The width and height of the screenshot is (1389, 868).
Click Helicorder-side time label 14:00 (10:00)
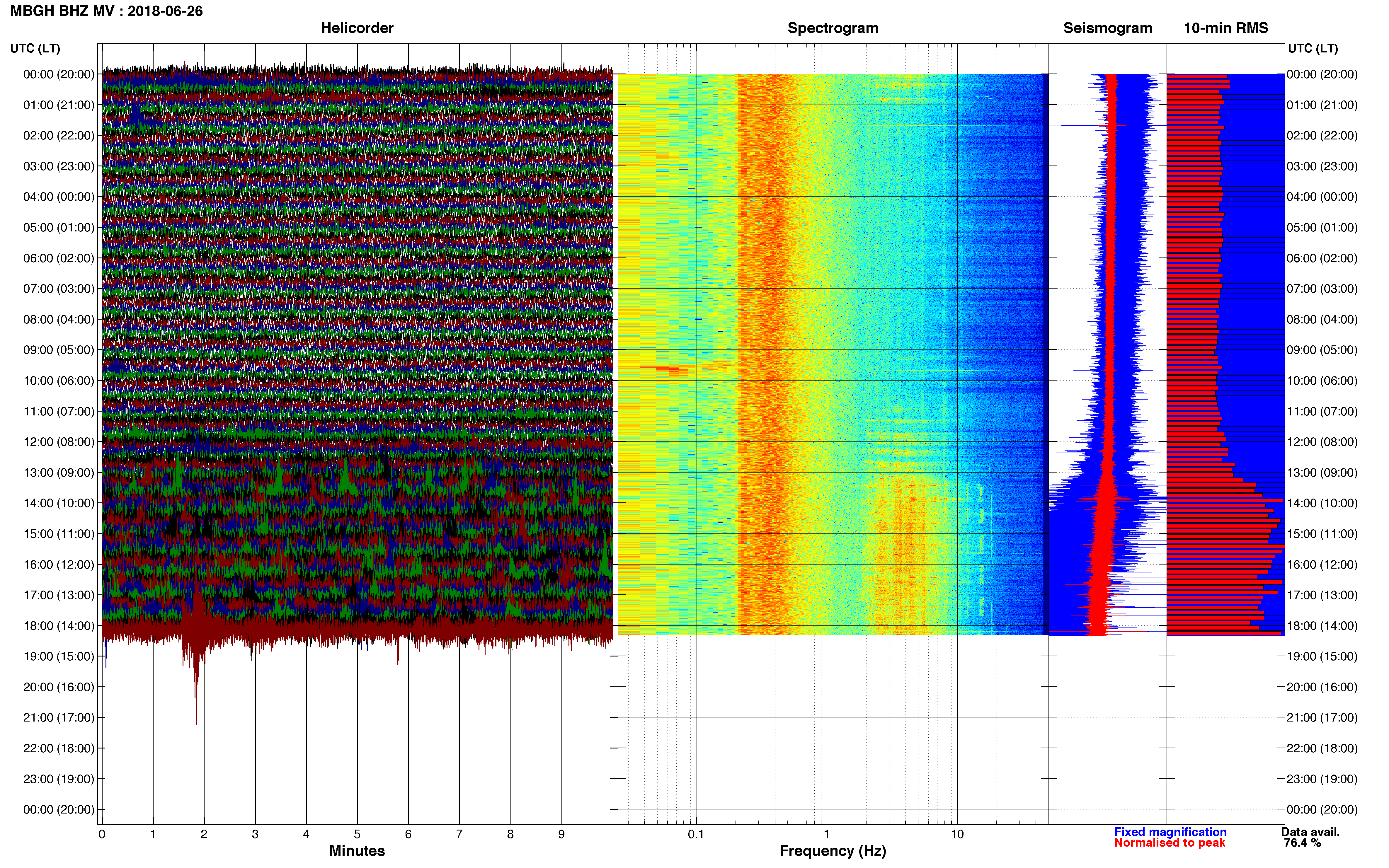pos(59,504)
